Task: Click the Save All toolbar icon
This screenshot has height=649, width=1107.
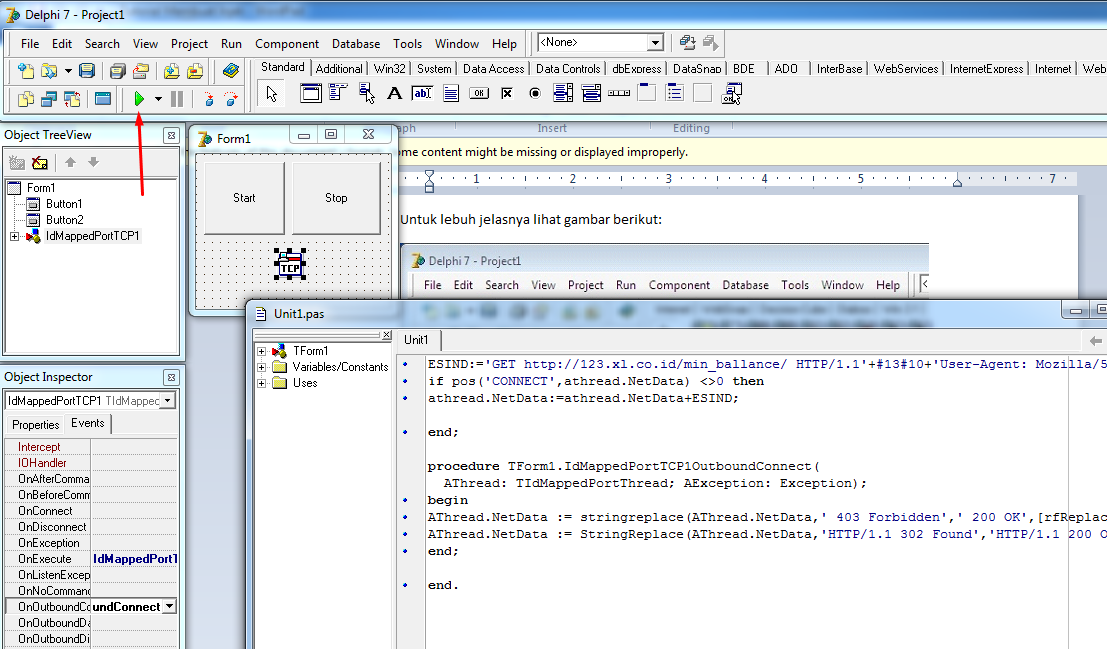Action: [x=117, y=71]
